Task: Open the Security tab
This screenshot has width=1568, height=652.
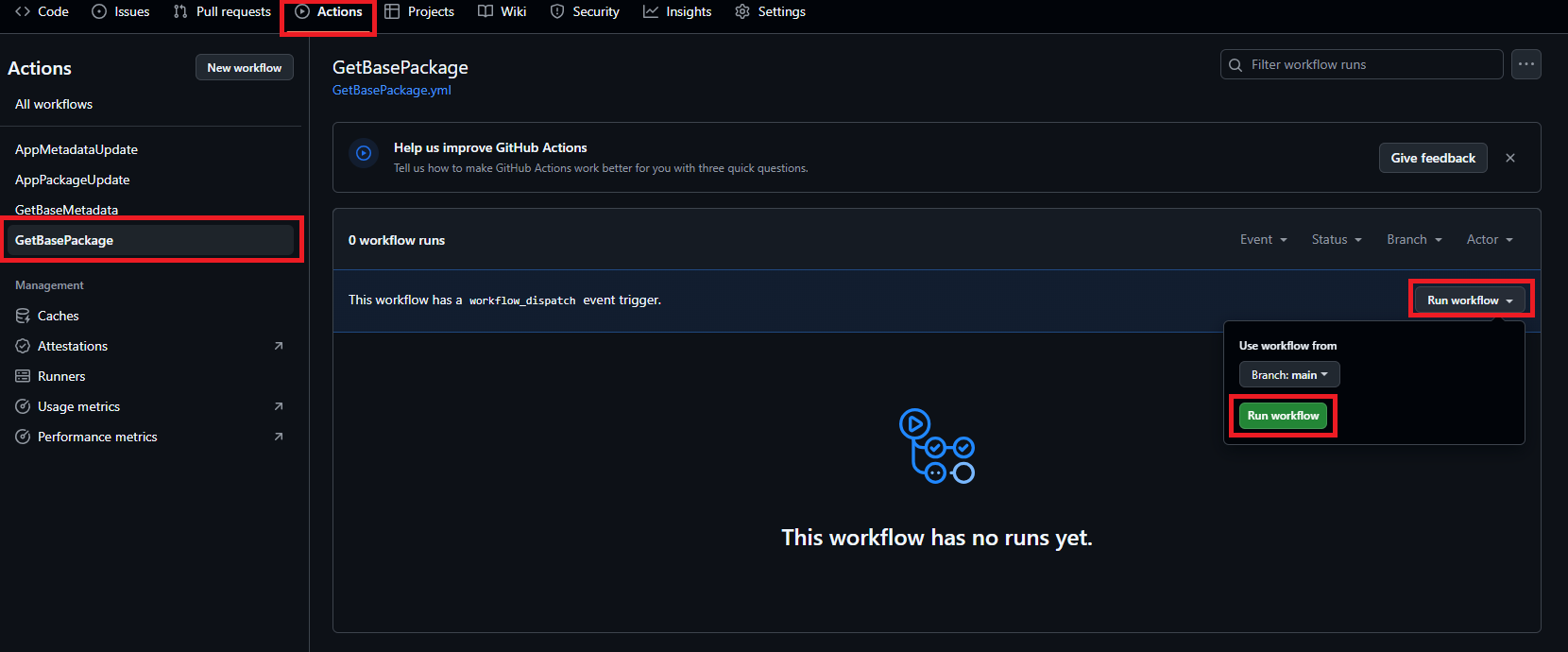Action: pos(585,11)
